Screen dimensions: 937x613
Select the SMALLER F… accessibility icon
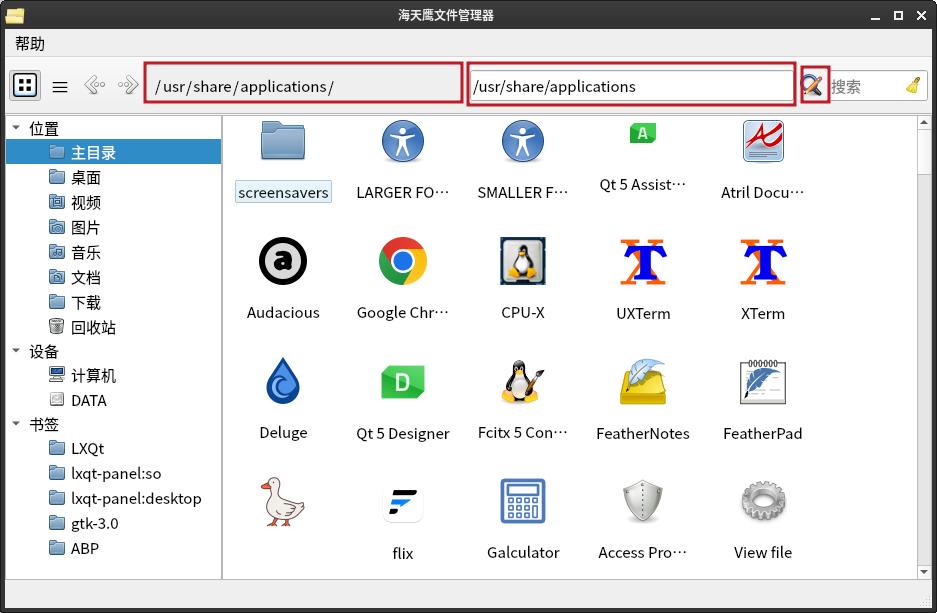pos(523,141)
